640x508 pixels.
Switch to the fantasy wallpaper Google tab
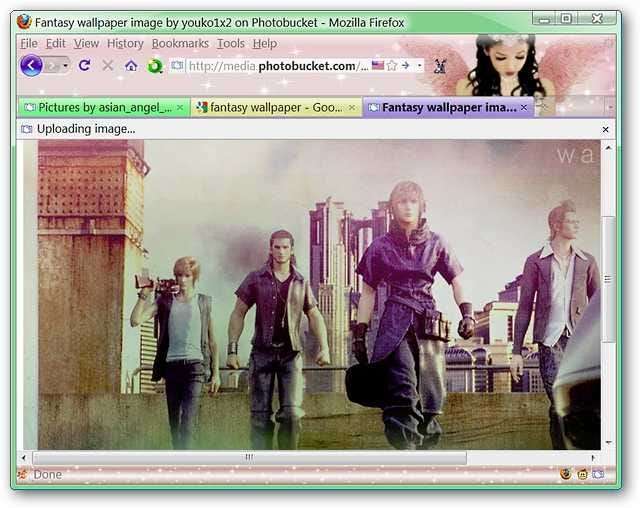pos(276,107)
